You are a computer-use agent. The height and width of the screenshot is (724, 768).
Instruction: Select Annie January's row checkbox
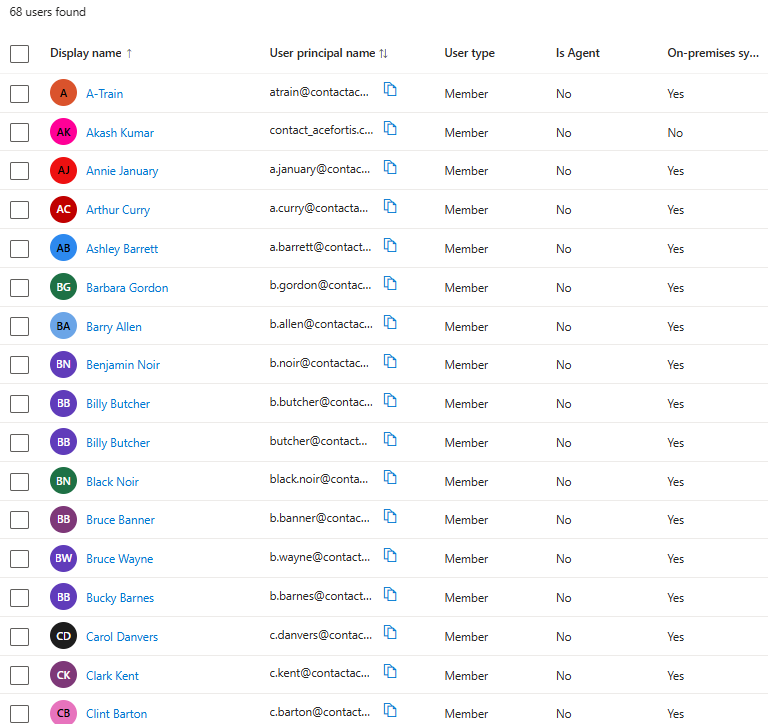pos(20,171)
